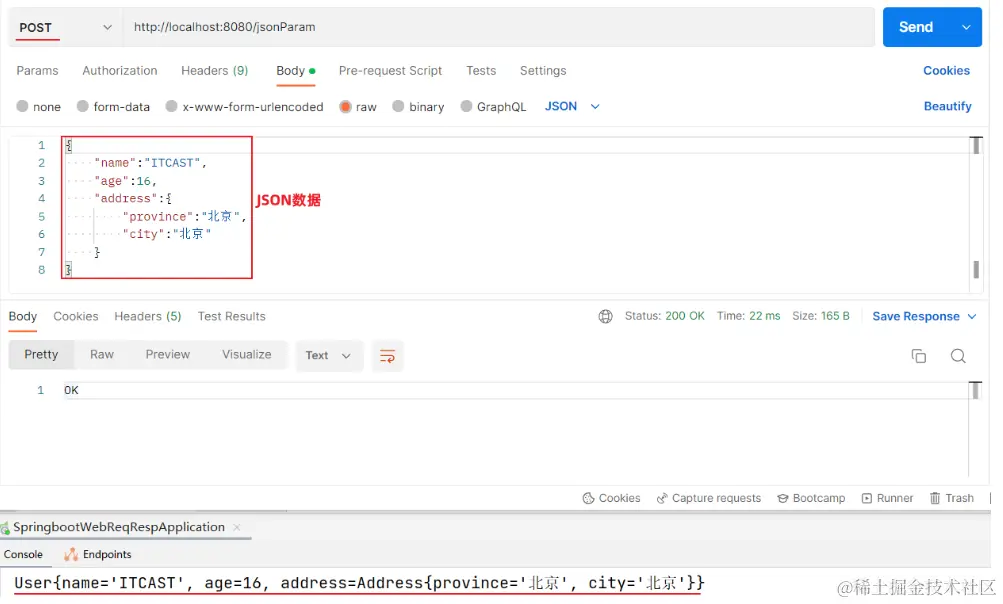Click the Beautify link
Image resolution: width=1003 pixels, height=604 pixels.
[947, 106]
